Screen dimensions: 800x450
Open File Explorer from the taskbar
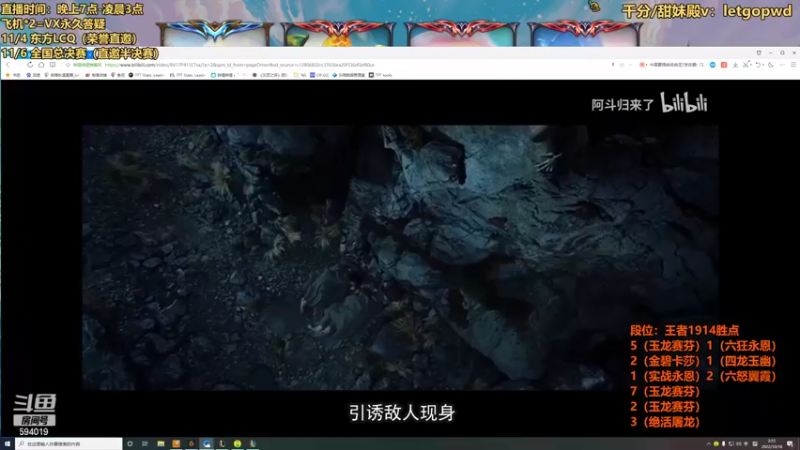[161, 444]
